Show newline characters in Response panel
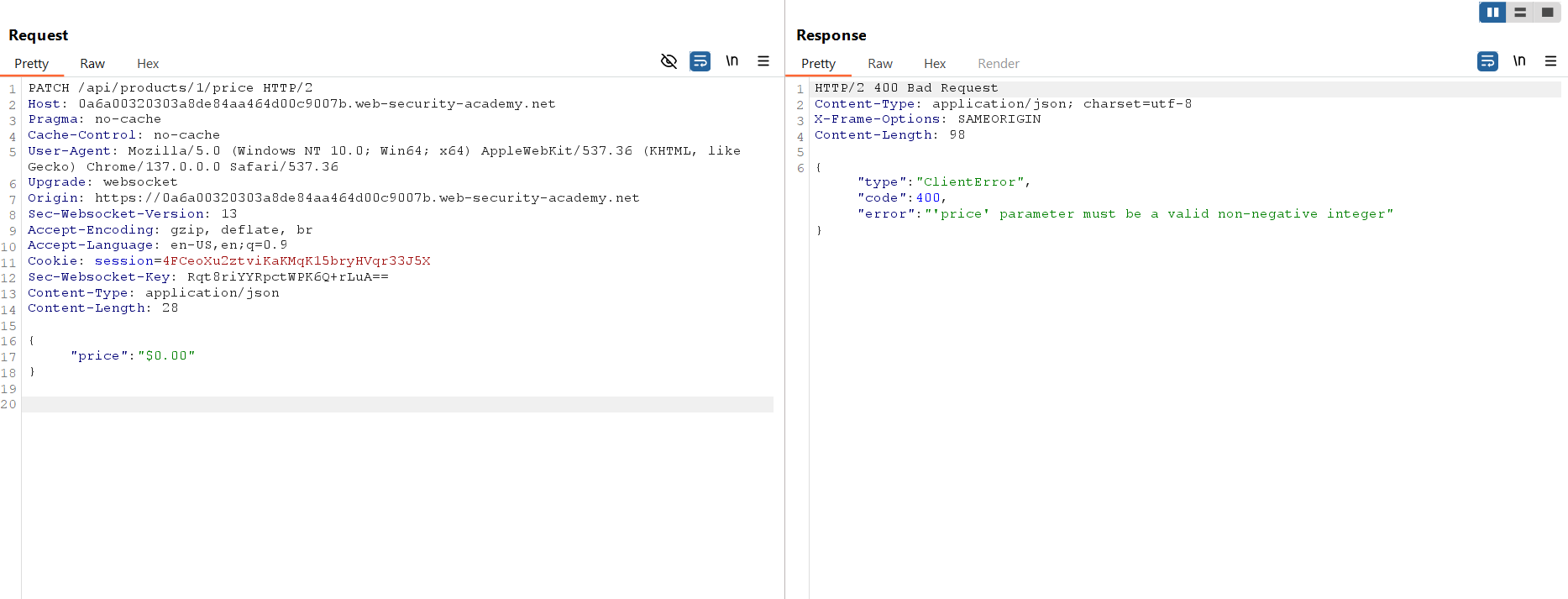Viewport: 1568px width, 599px height. pos(1518,61)
